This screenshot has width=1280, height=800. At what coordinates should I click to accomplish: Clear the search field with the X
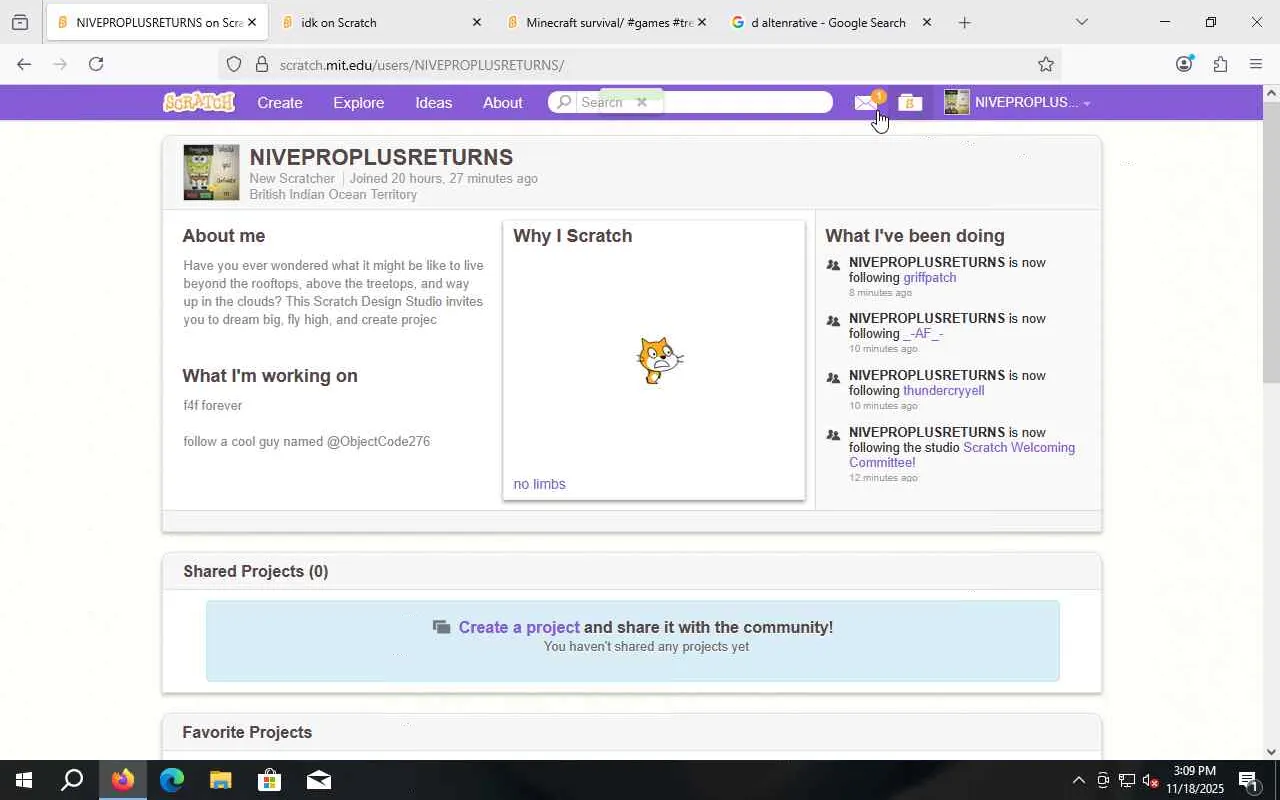642,102
